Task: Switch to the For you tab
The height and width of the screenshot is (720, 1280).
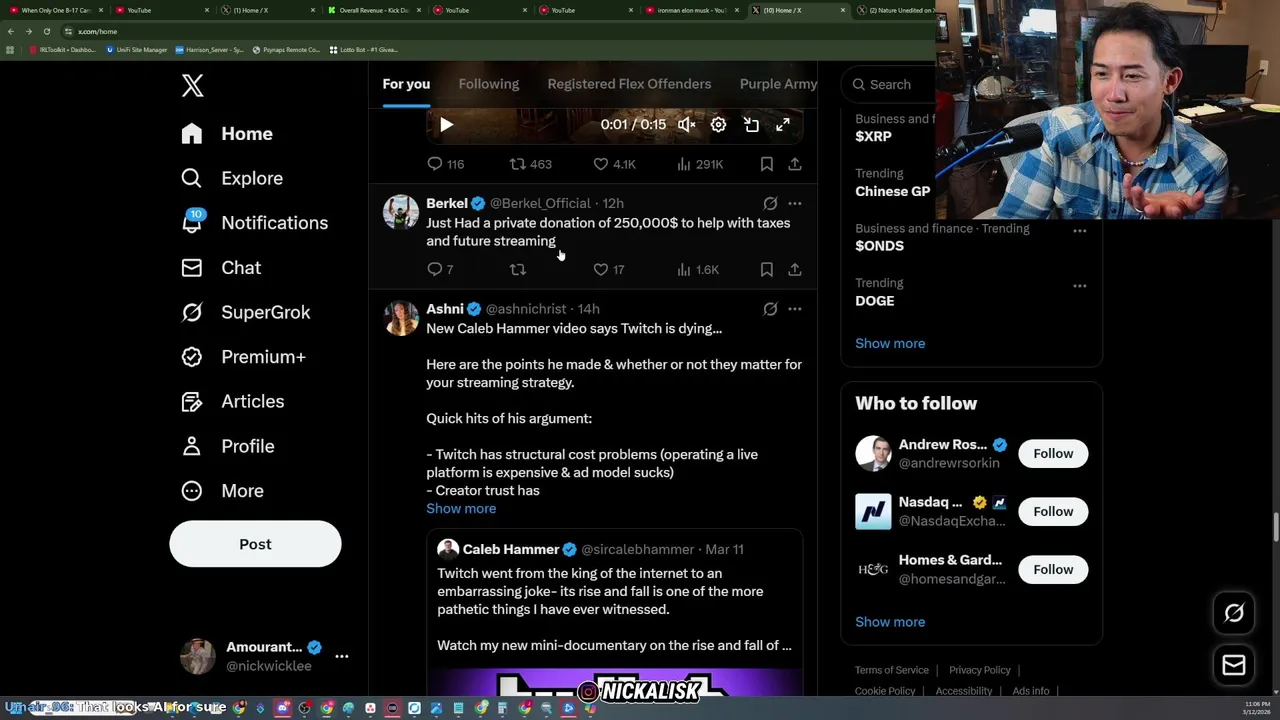Action: coord(406,84)
